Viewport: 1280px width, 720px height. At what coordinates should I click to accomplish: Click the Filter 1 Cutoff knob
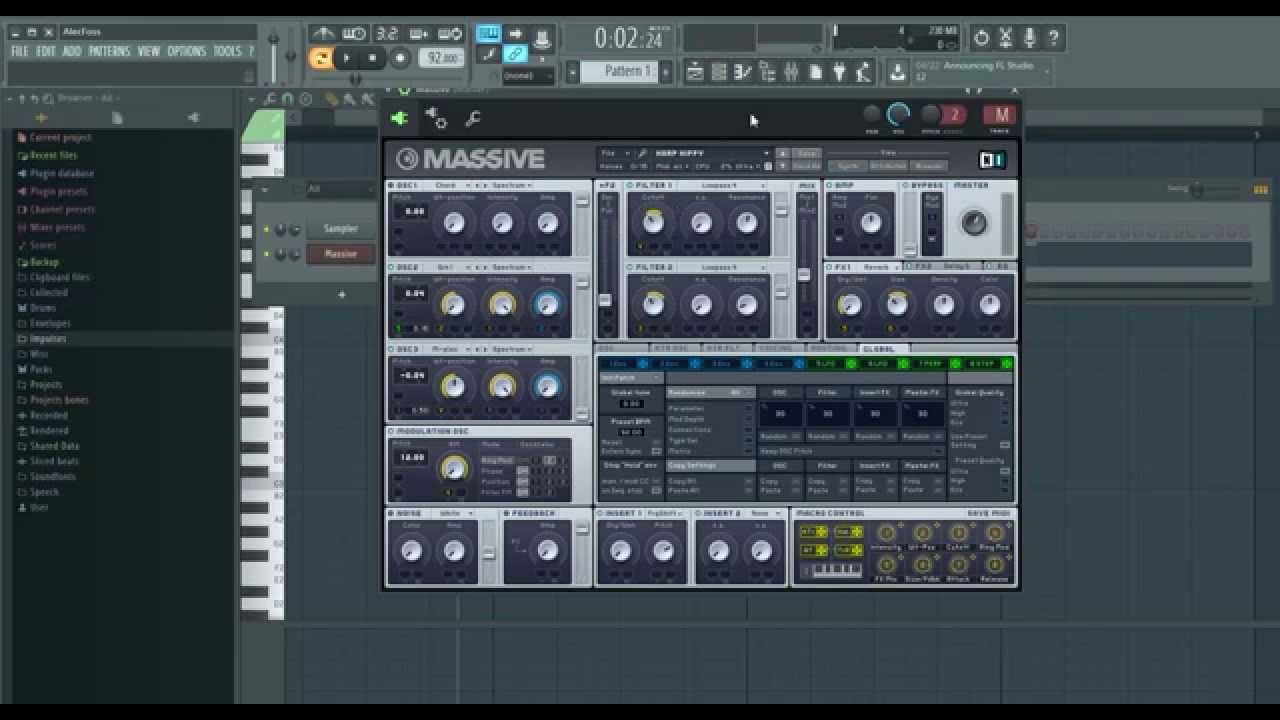[x=653, y=222]
